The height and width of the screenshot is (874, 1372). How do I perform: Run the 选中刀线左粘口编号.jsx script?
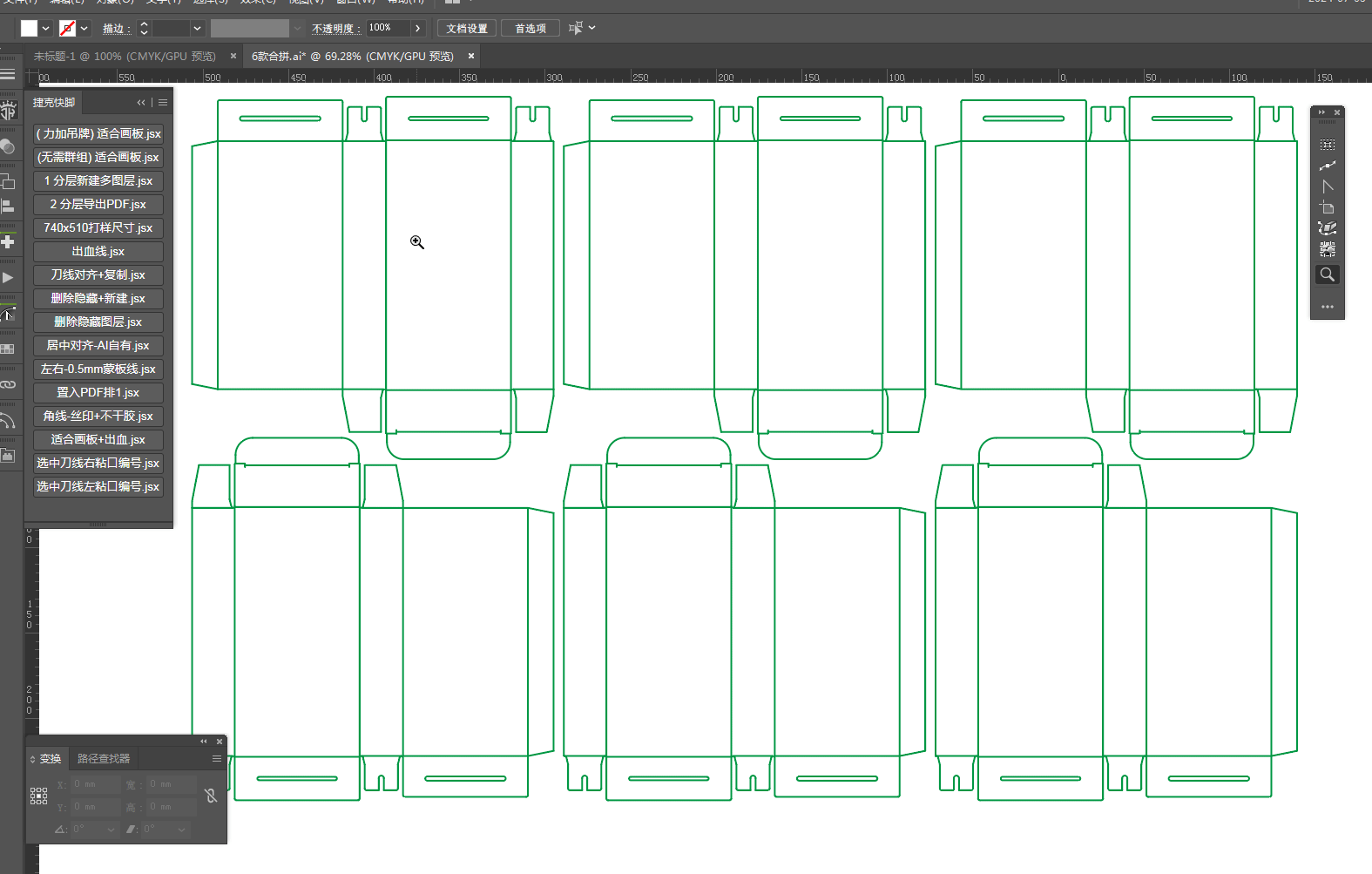[x=98, y=486]
